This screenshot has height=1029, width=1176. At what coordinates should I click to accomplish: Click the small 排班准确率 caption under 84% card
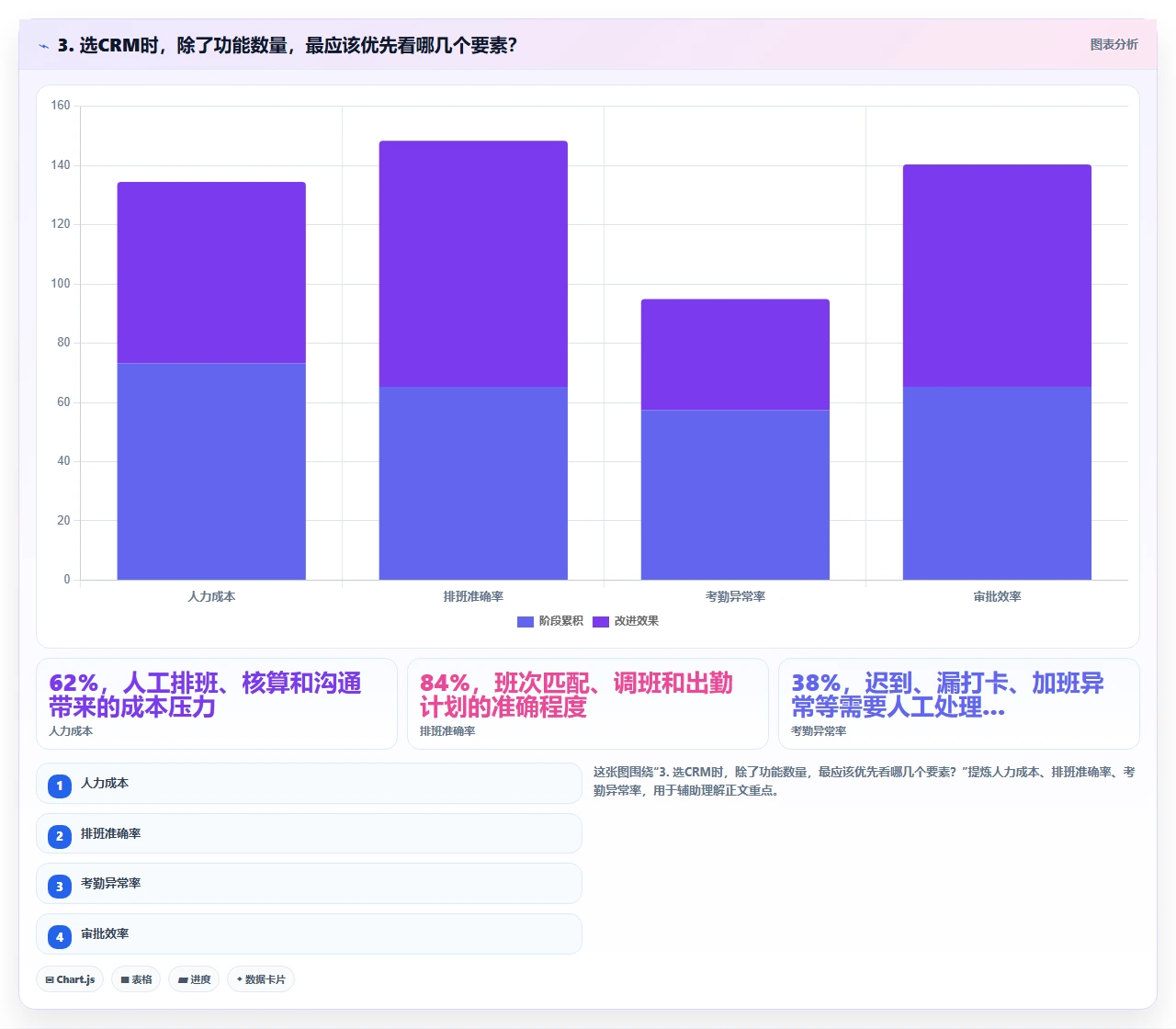pos(447,731)
